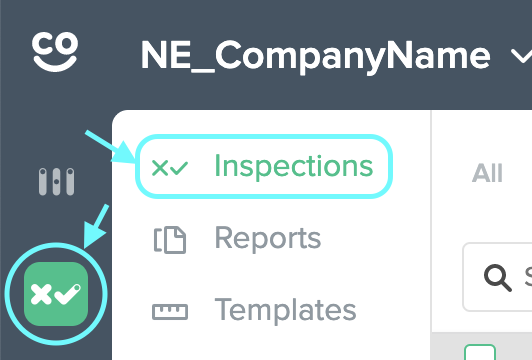Screen dimensions: 532x360
Task: Focus the search input field
Action: pyautogui.click(x=497, y=277)
